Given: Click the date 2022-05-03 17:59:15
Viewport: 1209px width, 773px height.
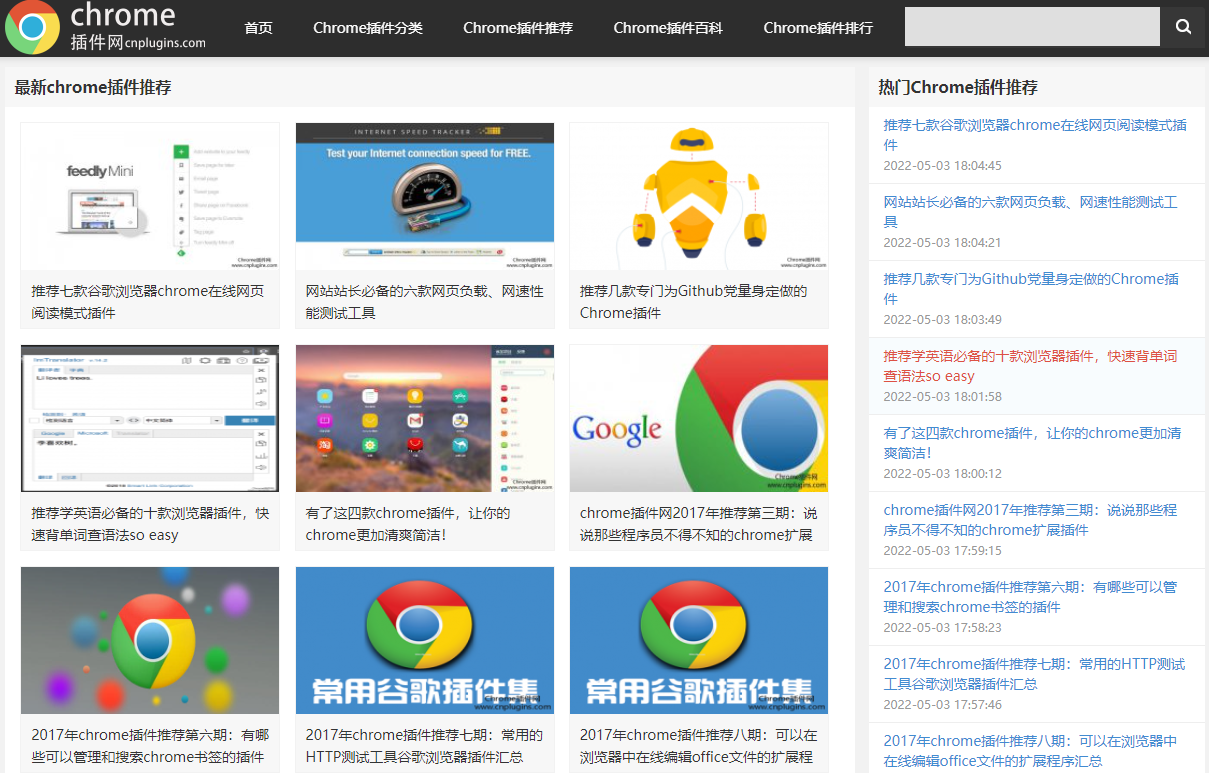Looking at the screenshot, I should pyautogui.click(x=942, y=550).
